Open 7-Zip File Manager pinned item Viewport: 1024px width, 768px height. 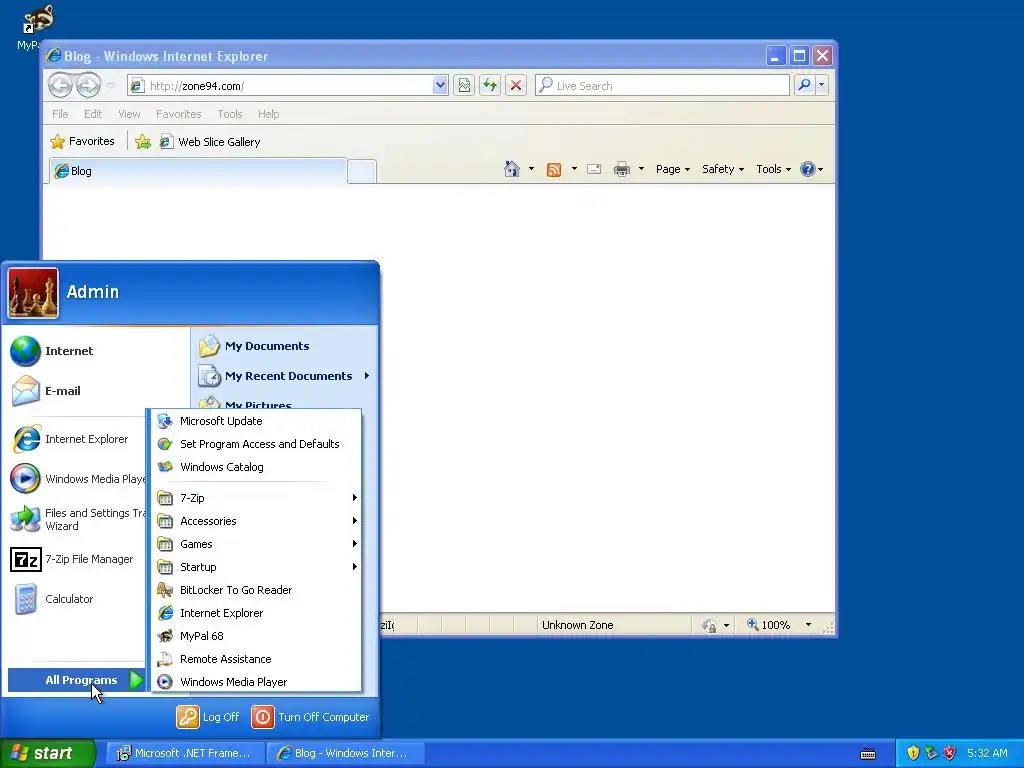(x=76, y=560)
